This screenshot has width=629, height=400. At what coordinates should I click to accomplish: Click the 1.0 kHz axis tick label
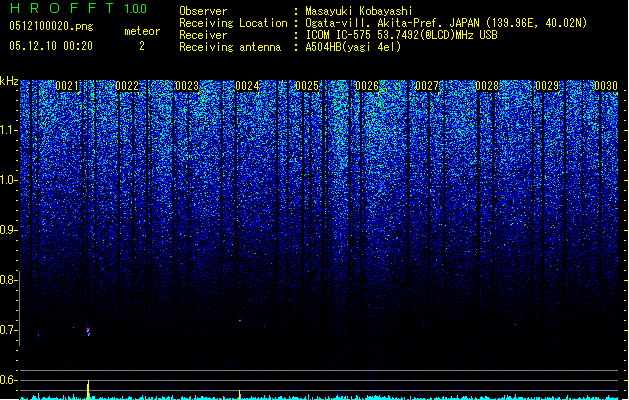tap(8, 180)
